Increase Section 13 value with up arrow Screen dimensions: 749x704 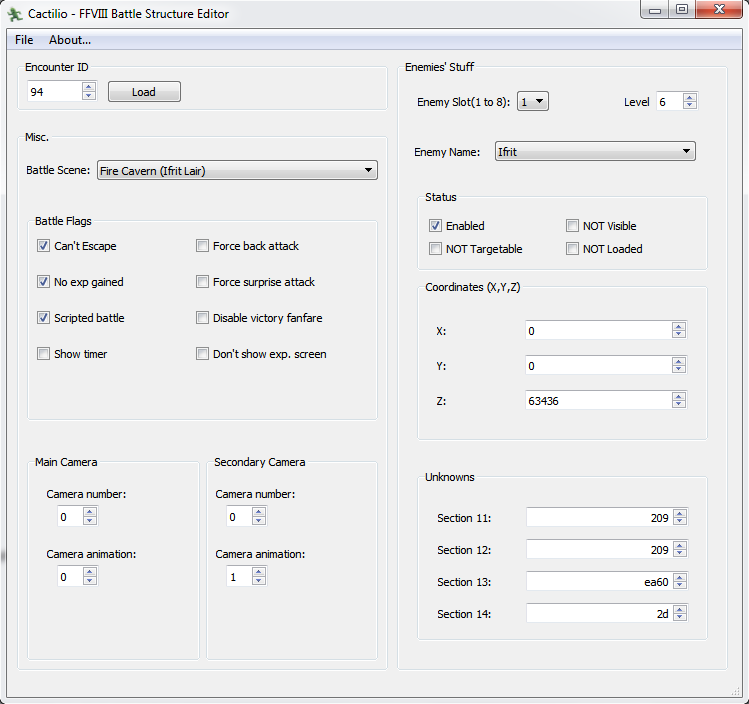click(680, 577)
